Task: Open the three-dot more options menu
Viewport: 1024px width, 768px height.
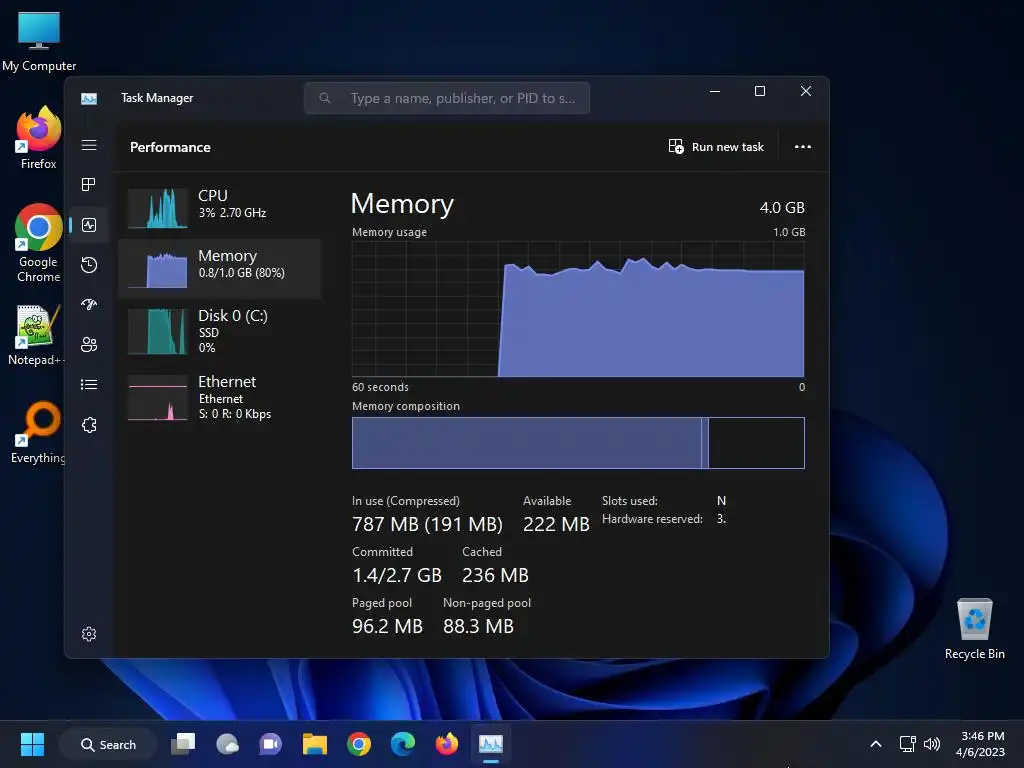Action: (803, 147)
